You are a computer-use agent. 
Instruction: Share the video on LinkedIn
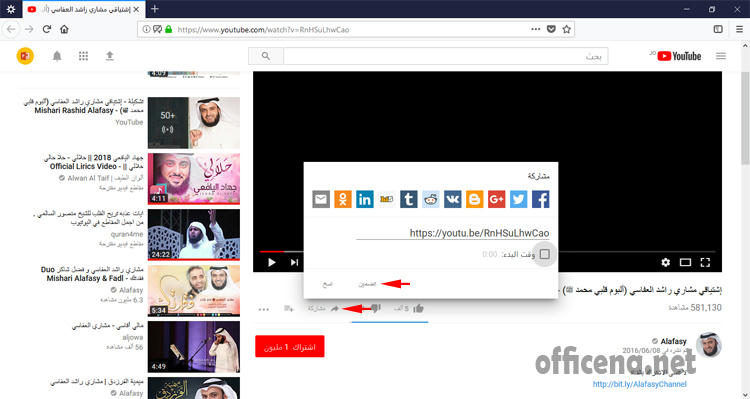(364, 199)
